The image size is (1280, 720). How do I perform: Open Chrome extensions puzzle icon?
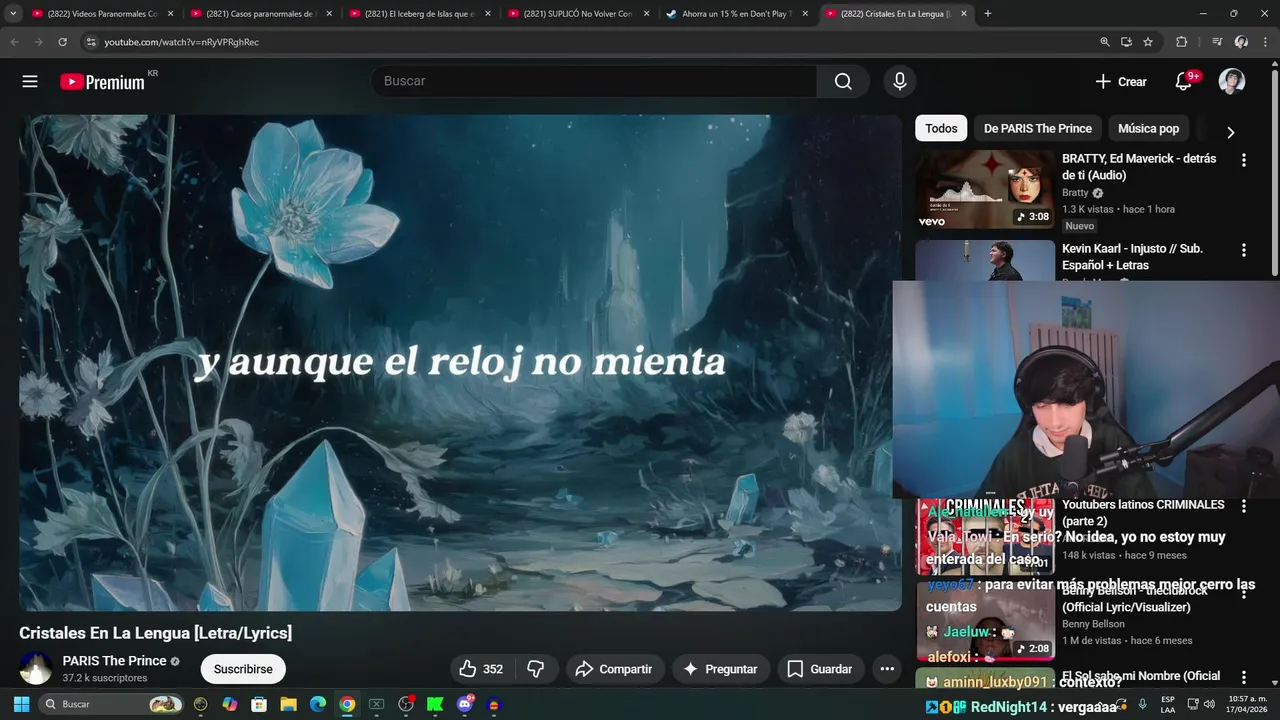pyautogui.click(x=1181, y=42)
